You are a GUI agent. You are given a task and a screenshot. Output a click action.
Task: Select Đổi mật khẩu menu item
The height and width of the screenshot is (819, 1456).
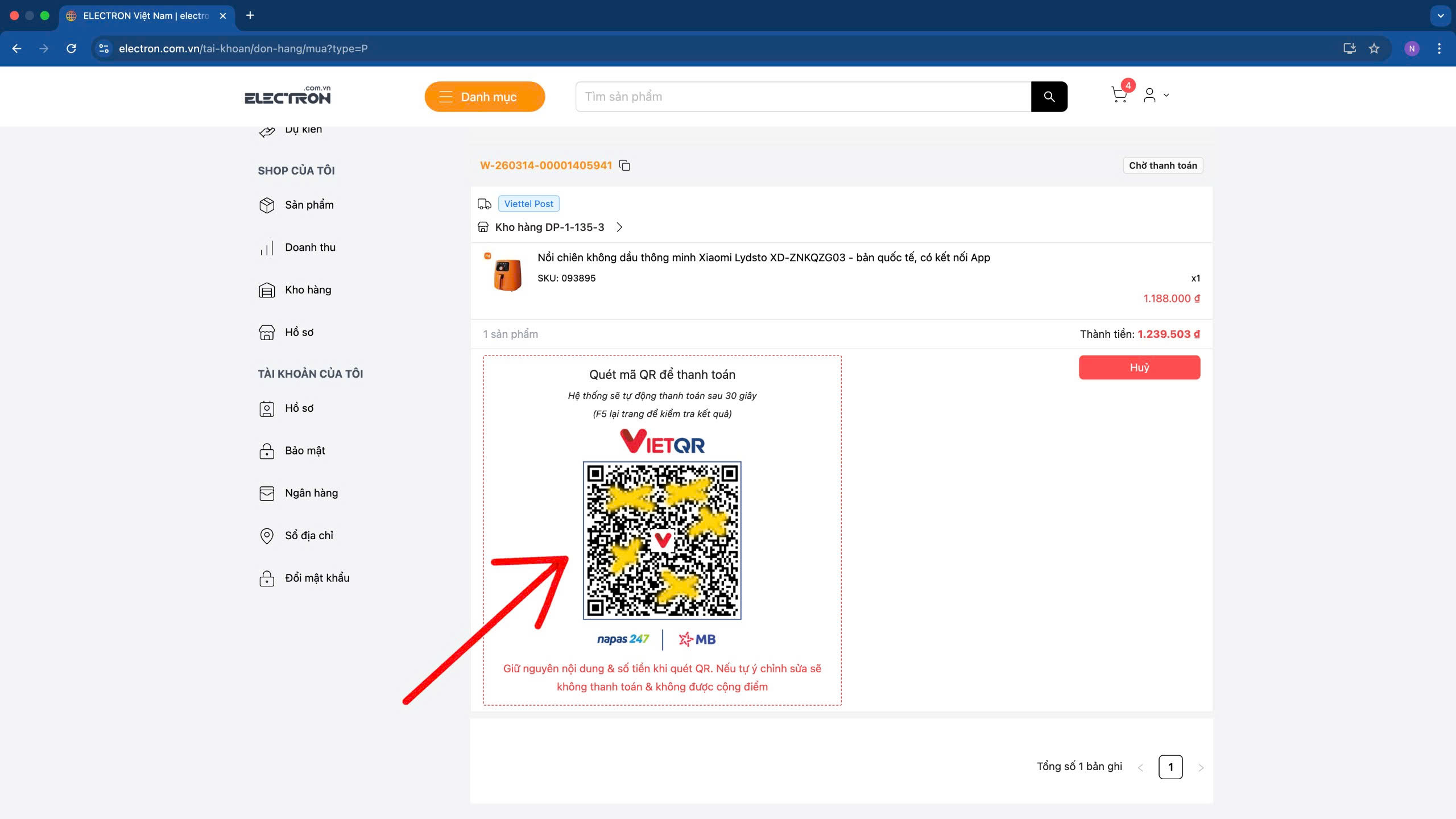click(317, 578)
